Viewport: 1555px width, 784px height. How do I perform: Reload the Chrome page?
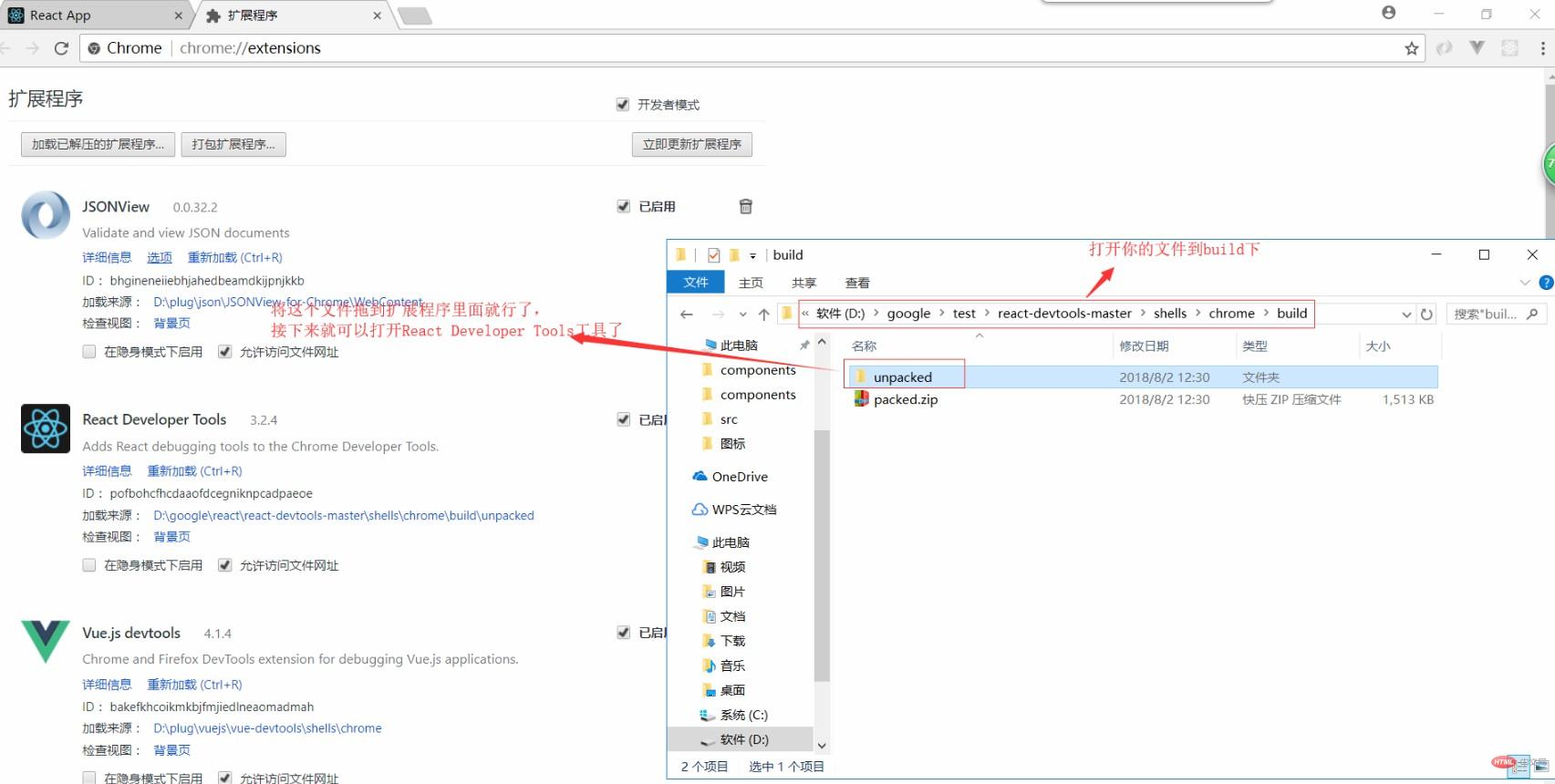(x=61, y=48)
